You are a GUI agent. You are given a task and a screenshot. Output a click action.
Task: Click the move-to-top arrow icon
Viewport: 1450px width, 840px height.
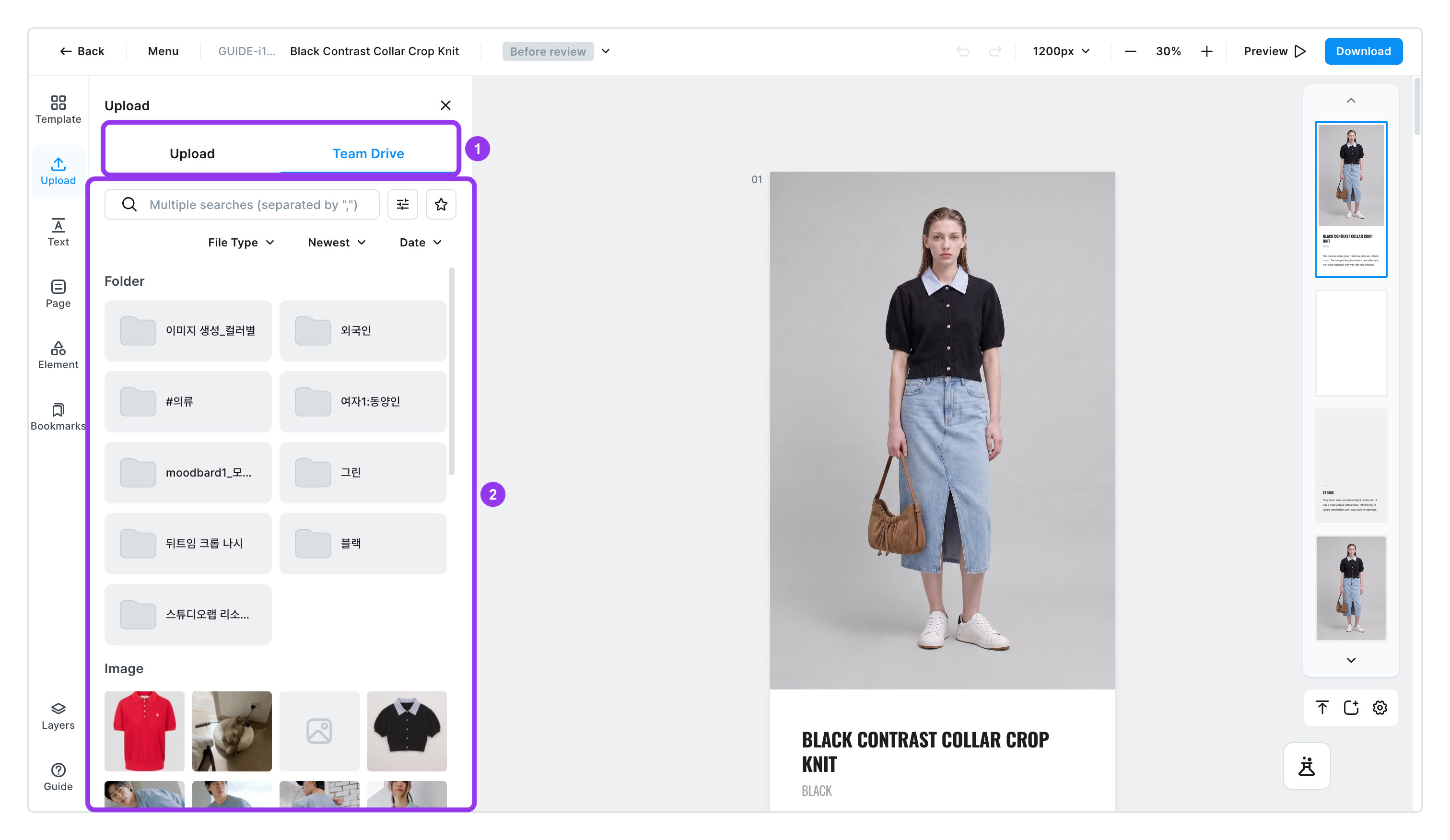point(1322,707)
